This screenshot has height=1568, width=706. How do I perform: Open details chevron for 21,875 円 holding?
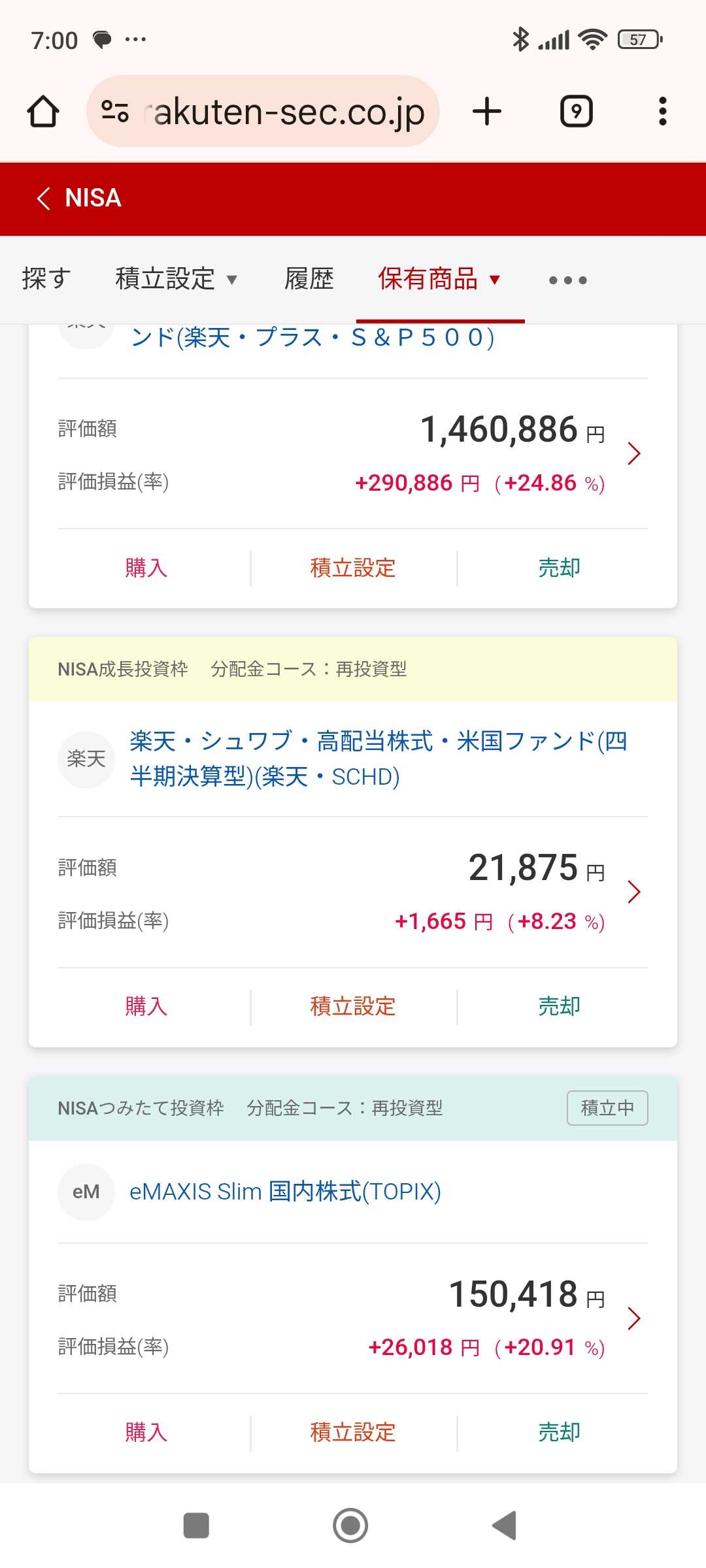coord(633,892)
